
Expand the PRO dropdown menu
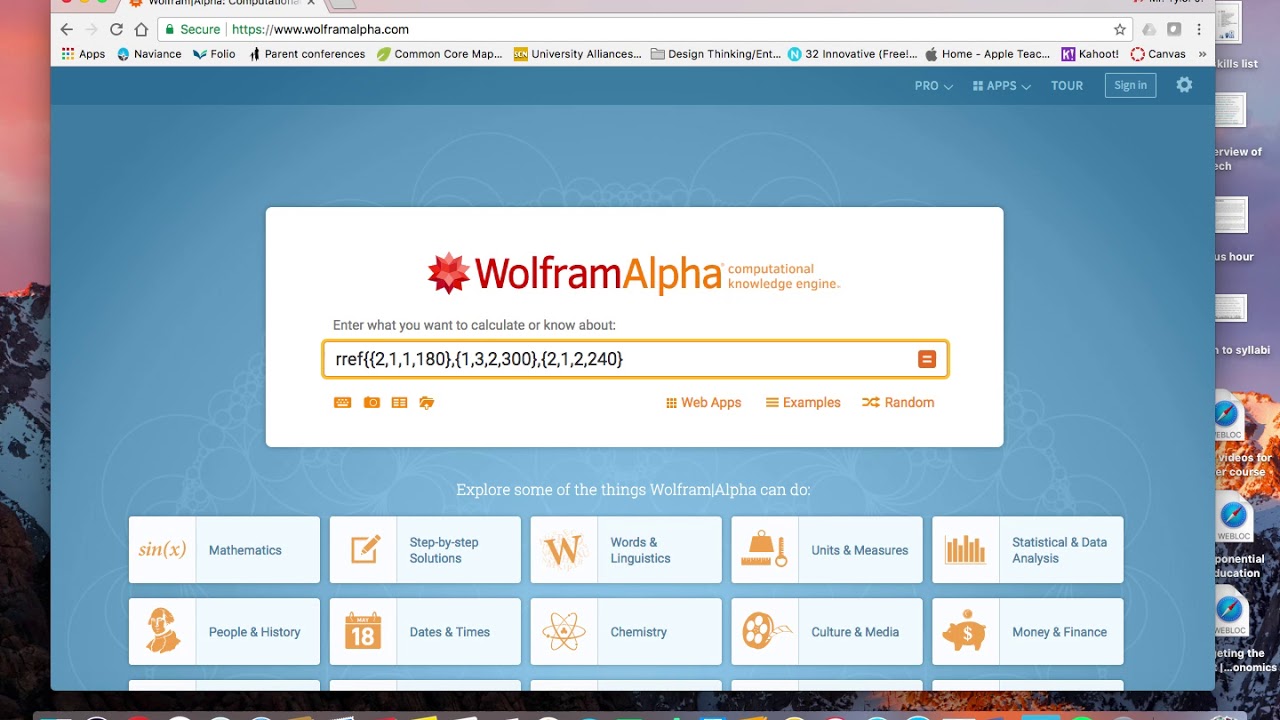933,86
